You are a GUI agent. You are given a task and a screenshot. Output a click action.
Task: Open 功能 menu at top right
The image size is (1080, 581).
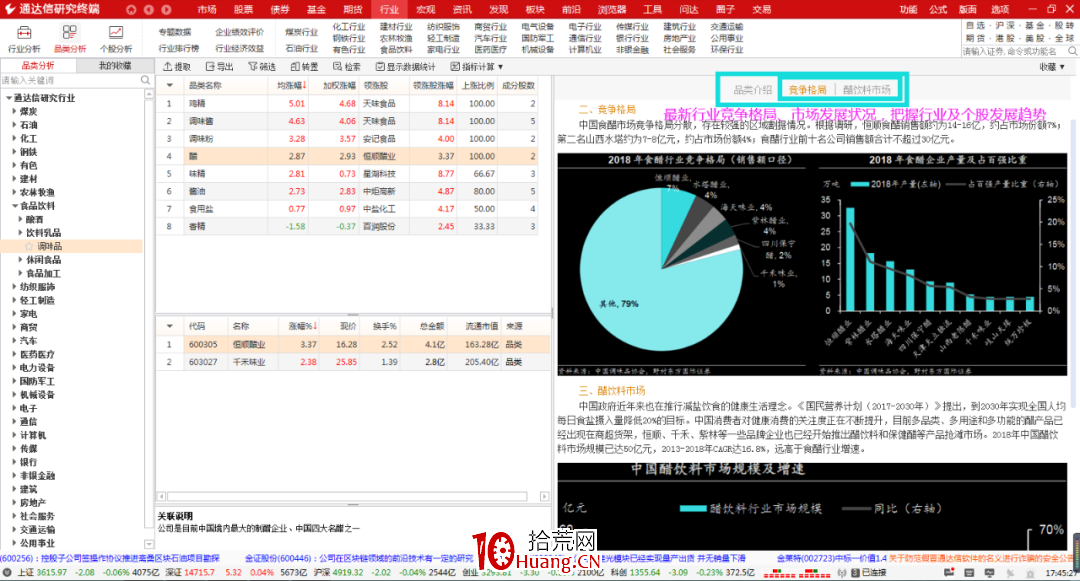point(908,10)
